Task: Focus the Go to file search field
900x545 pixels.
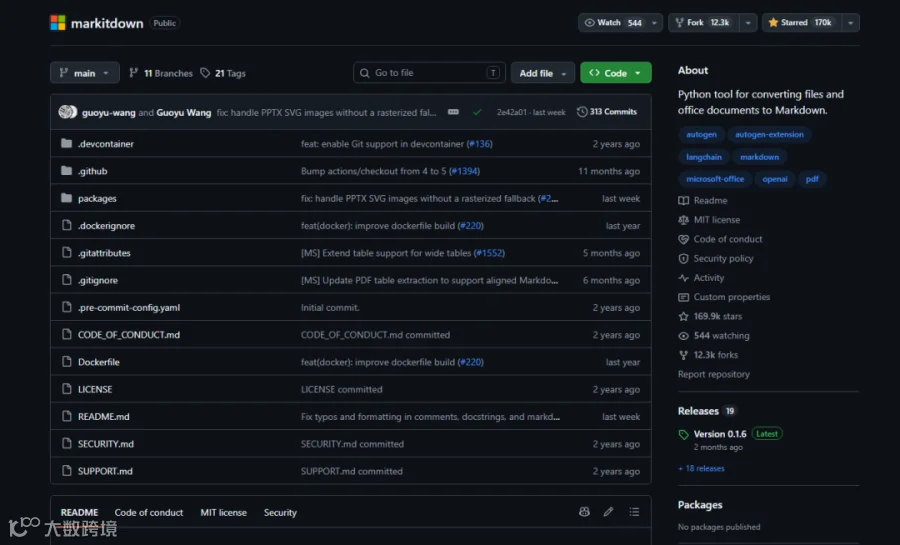Action: [429, 73]
